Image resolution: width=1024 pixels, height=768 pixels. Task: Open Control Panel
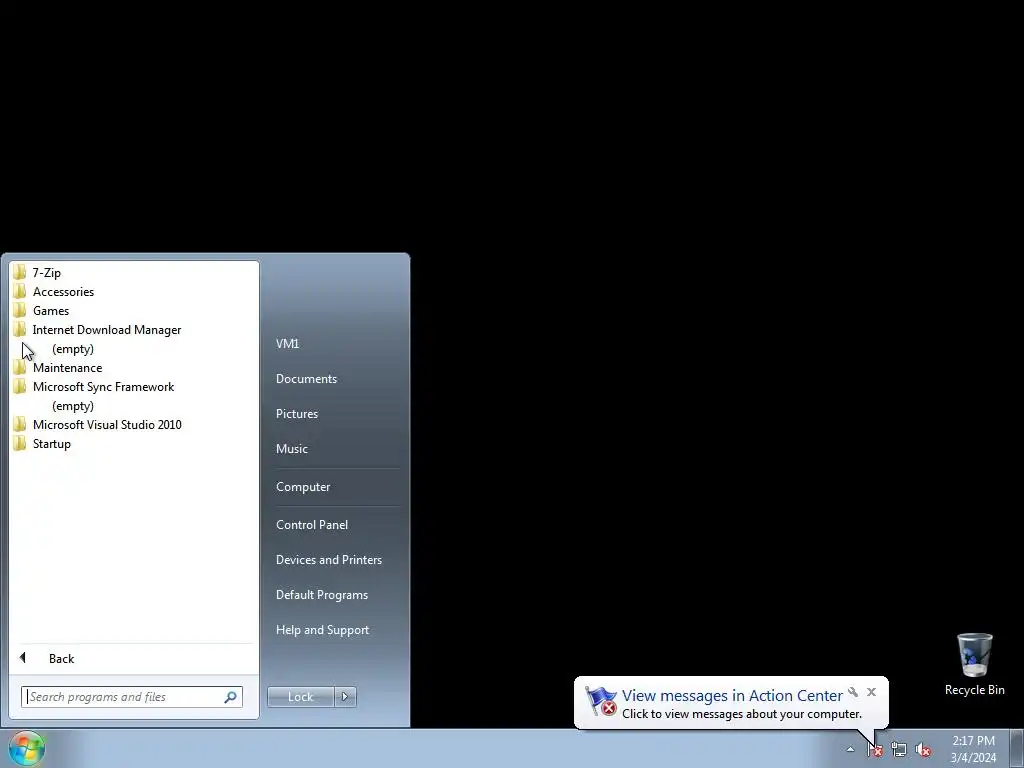point(312,524)
